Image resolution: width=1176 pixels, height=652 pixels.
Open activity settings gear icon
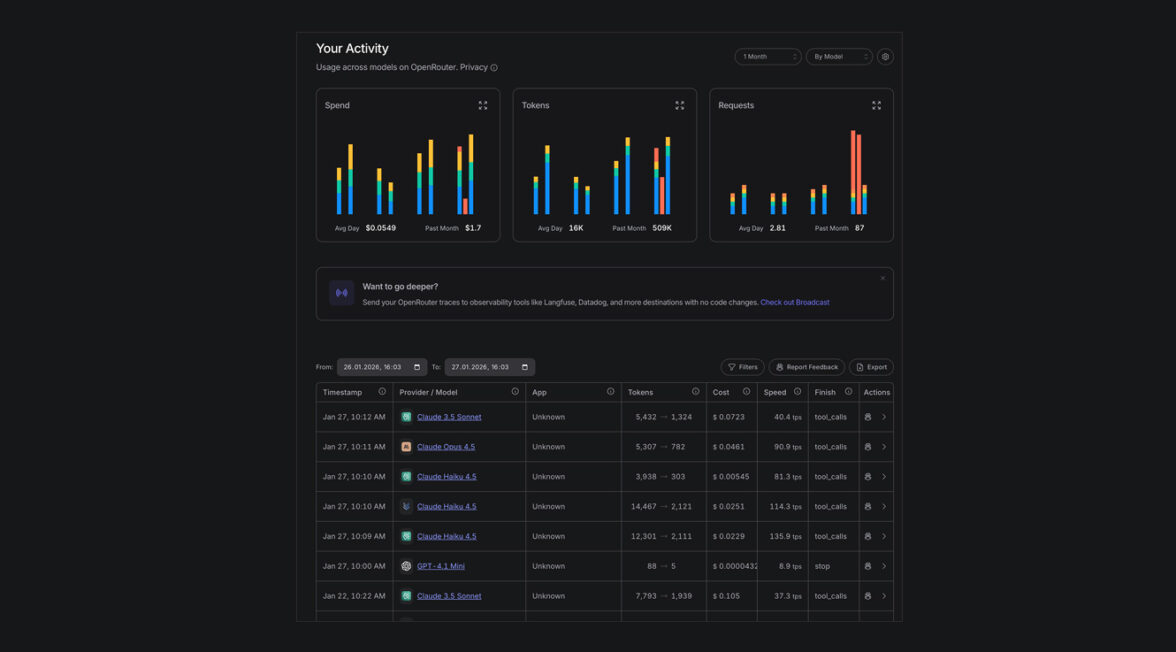(885, 57)
